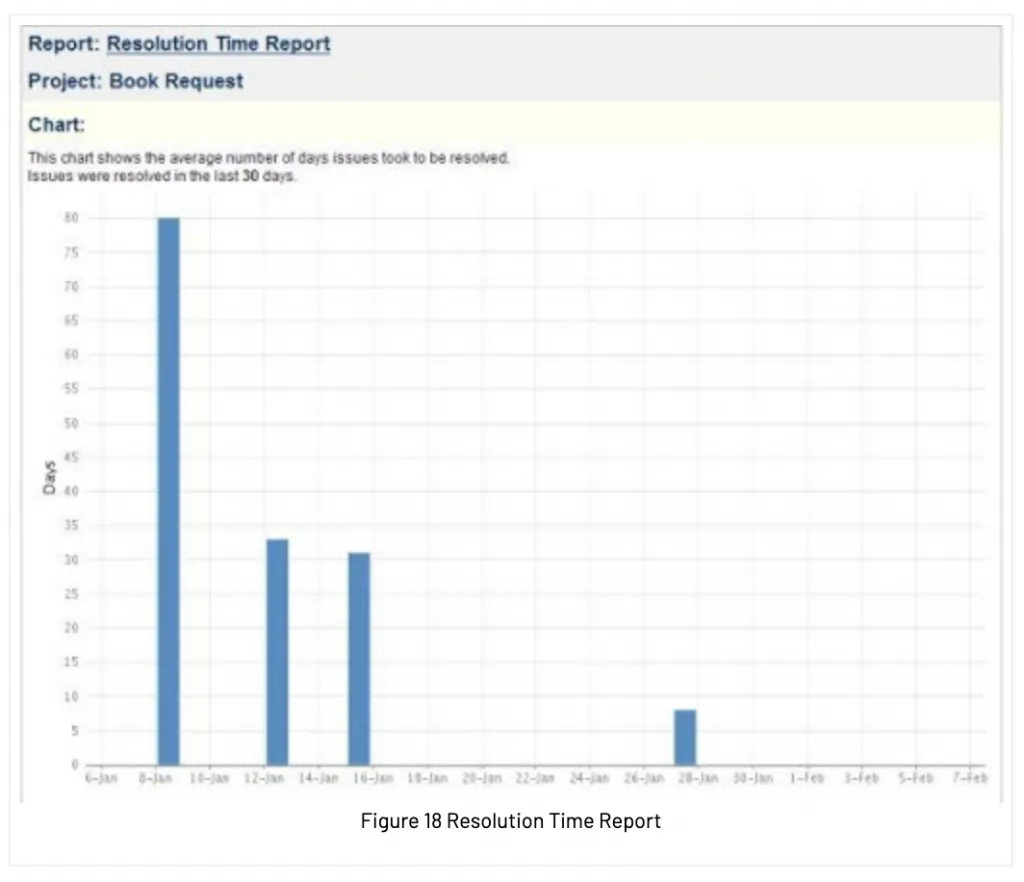1024x882 pixels.
Task: Click the Figure 18 Resolution Time Report caption
Action: click(511, 821)
